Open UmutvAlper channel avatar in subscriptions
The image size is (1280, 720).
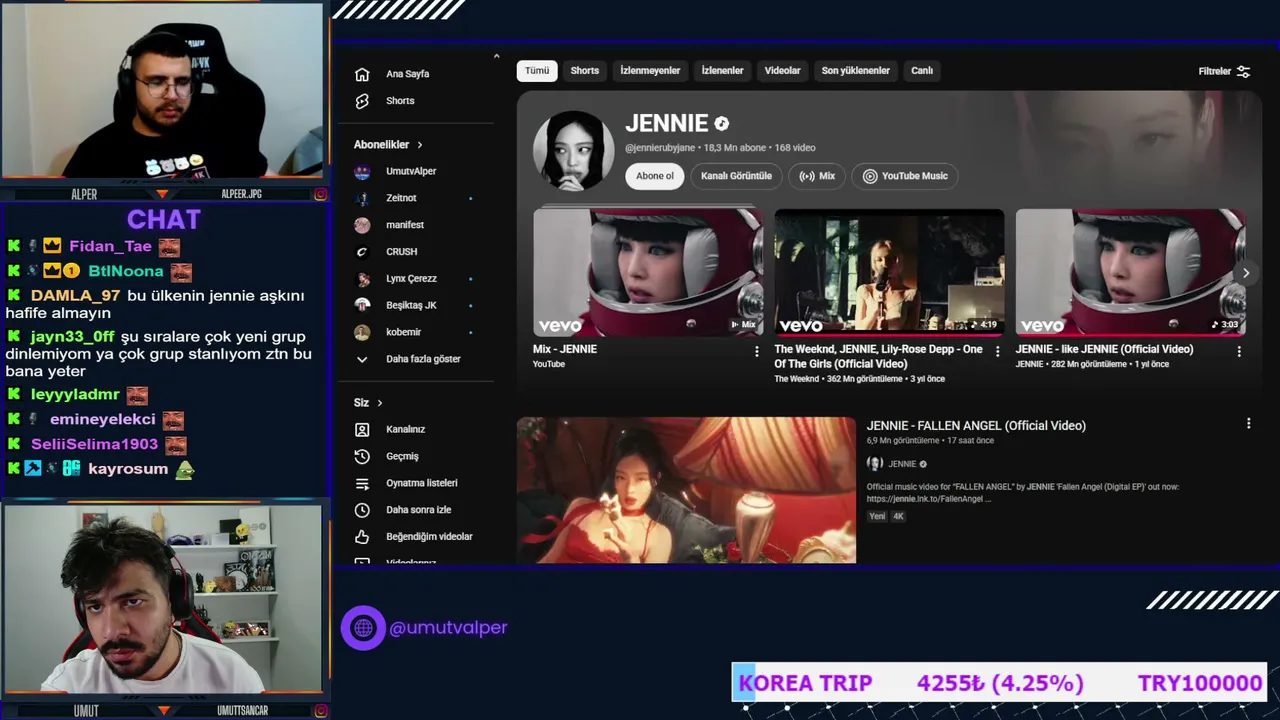click(362, 171)
